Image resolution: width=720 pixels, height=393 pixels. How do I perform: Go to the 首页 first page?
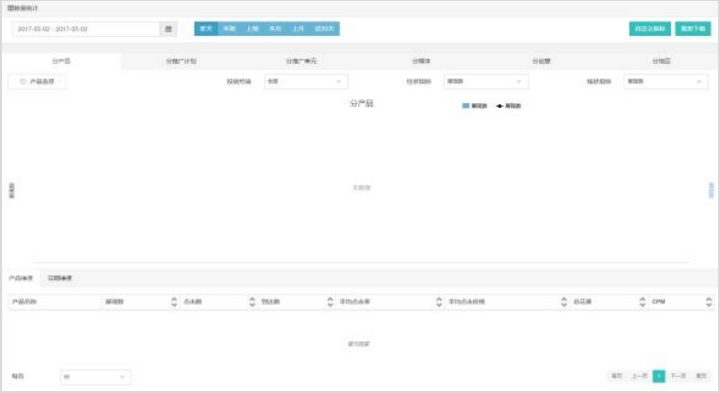(617, 376)
